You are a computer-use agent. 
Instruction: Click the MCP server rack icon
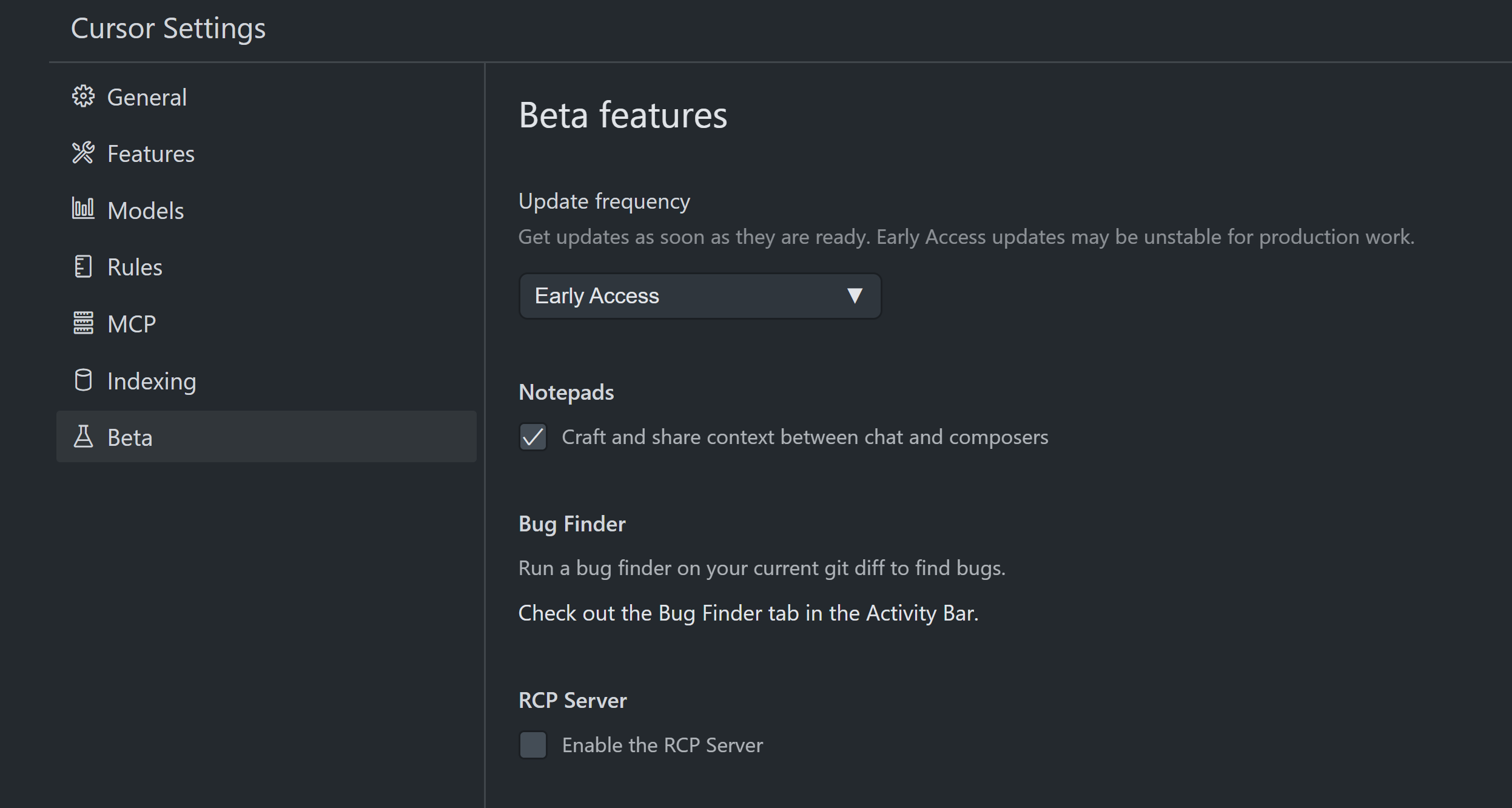pos(83,323)
